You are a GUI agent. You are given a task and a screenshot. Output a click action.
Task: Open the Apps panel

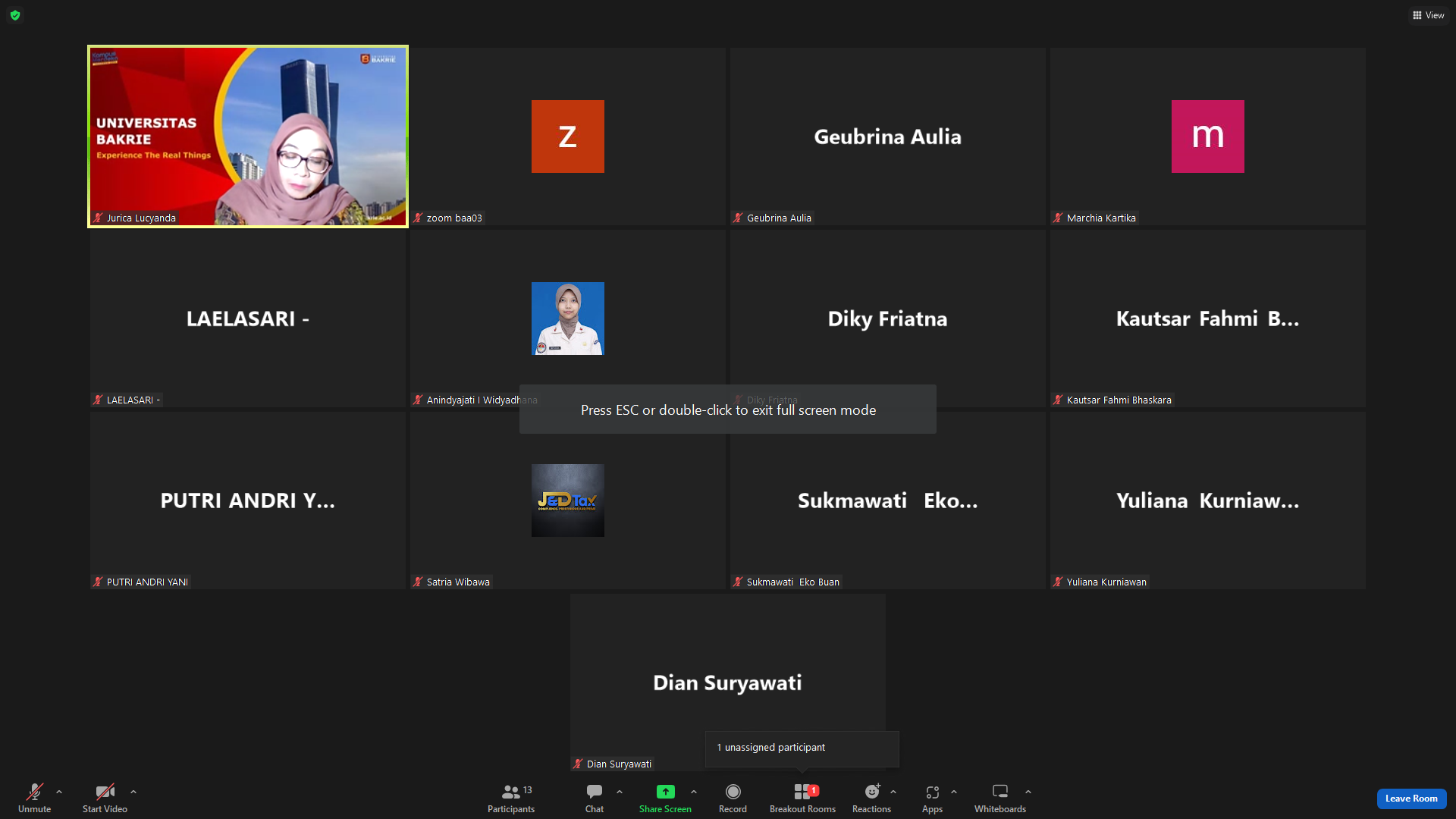(x=932, y=799)
